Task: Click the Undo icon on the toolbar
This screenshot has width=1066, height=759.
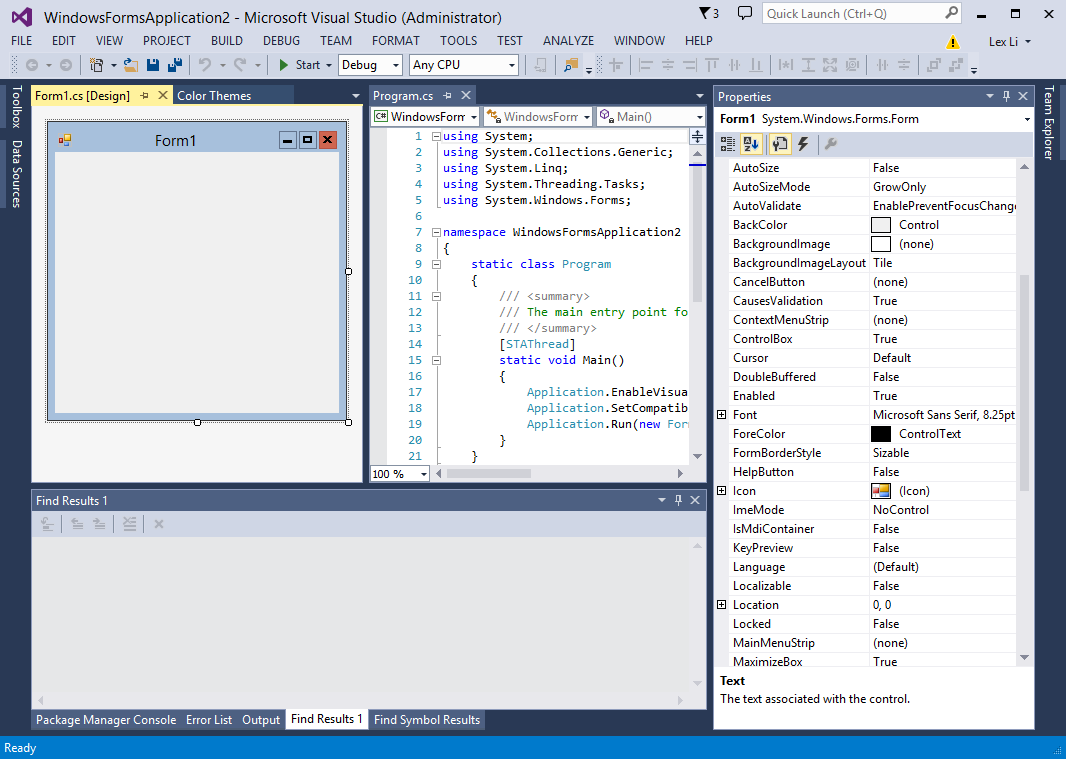Action: (203, 65)
